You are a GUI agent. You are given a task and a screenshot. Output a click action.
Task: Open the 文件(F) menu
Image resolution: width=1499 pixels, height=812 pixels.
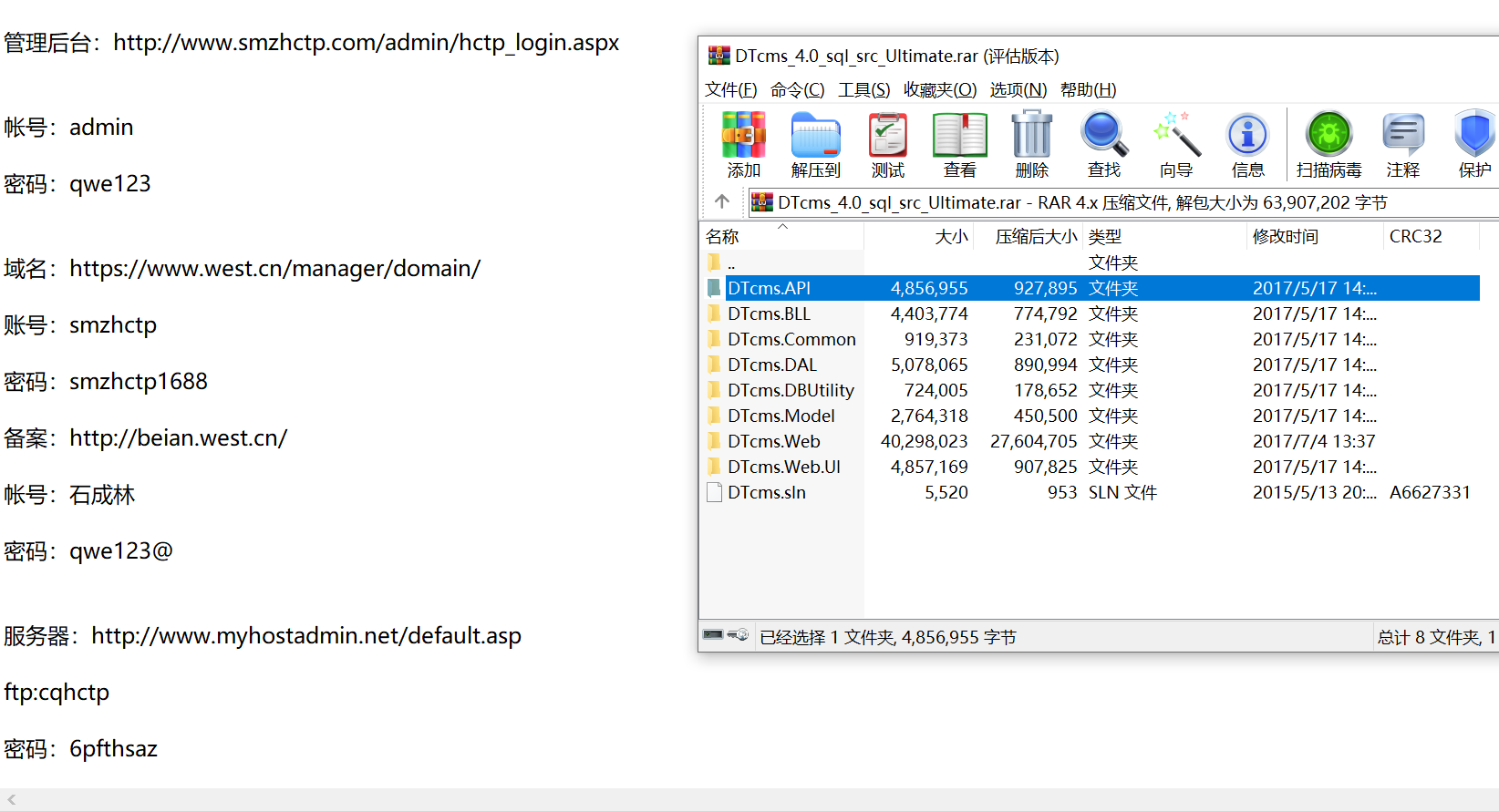[730, 89]
